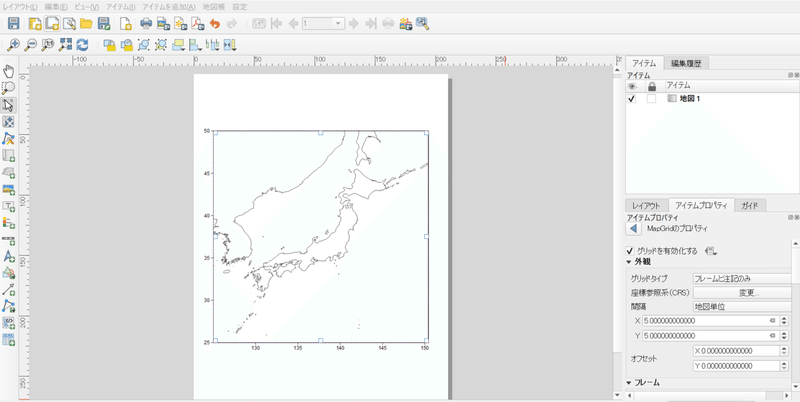Save the project with the floppy icon
Viewport: 800px width, 402px height.
[x=14, y=23]
